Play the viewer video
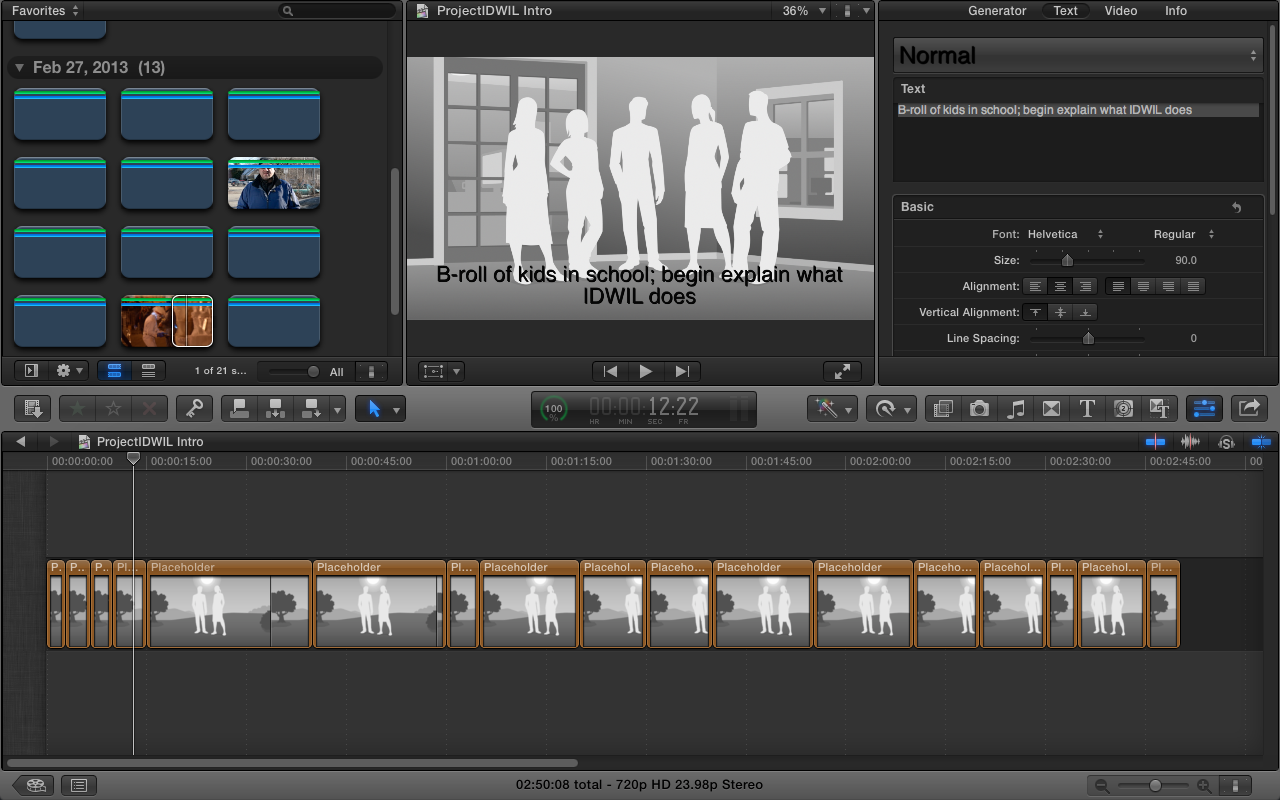This screenshot has height=800, width=1280. click(x=646, y=371)
